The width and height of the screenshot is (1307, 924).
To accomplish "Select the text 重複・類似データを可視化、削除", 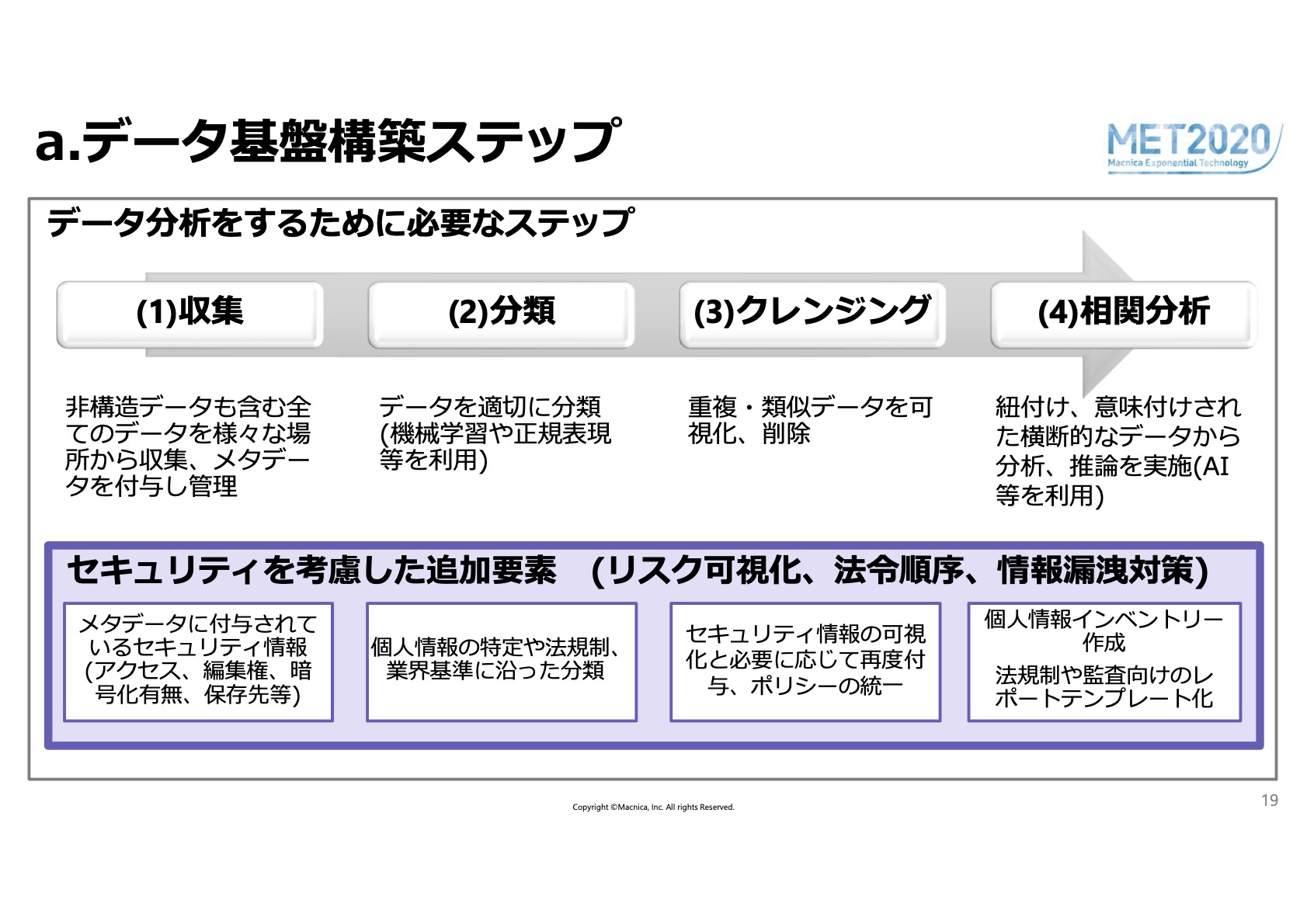I will tap(810, 420).
